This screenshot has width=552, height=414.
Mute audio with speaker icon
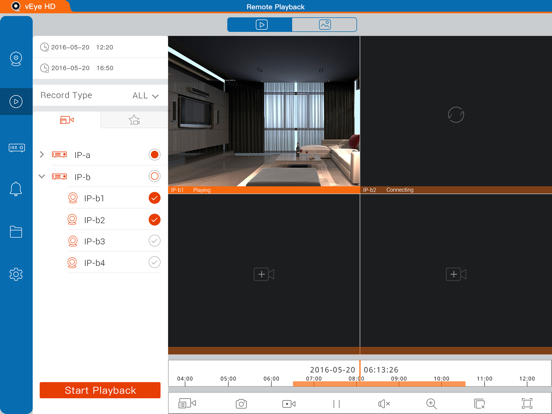(x=383, y=403)
